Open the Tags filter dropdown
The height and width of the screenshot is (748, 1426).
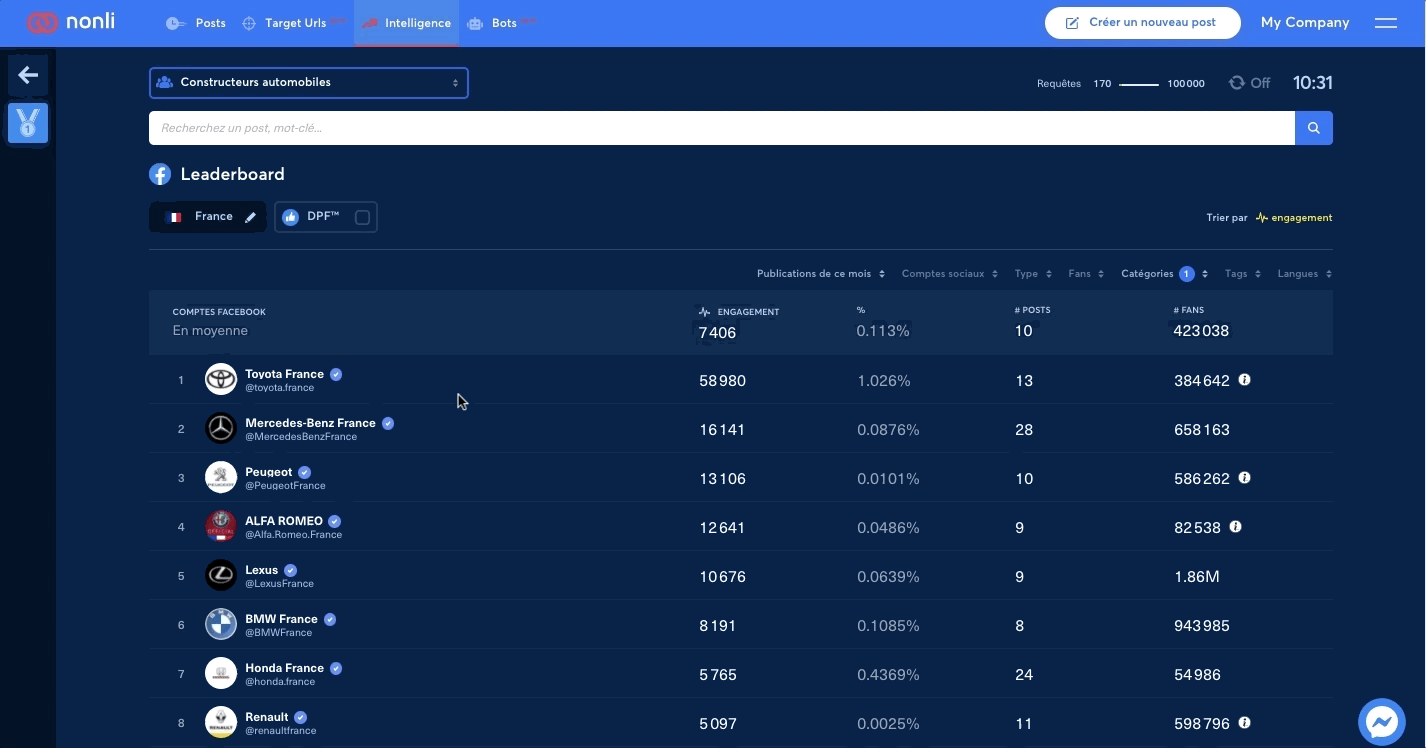click(x=1243, y=274)
